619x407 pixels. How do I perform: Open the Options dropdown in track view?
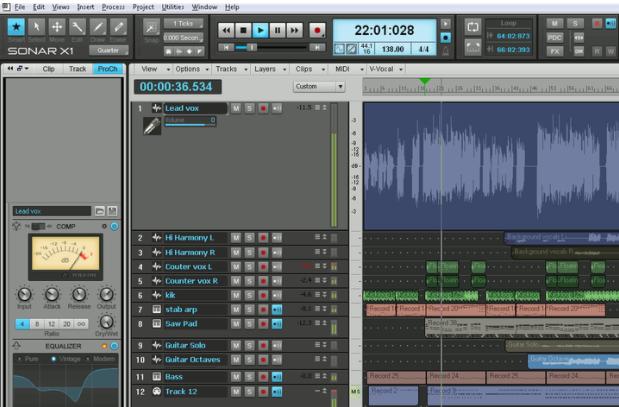188,69
